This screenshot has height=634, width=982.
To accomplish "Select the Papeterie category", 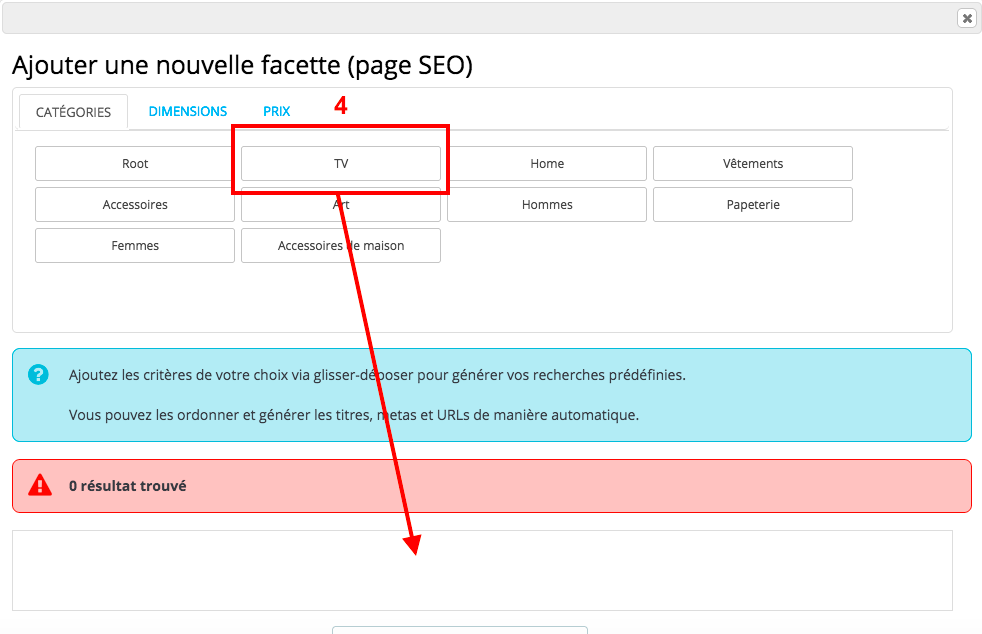I will [x=752, y=204].
